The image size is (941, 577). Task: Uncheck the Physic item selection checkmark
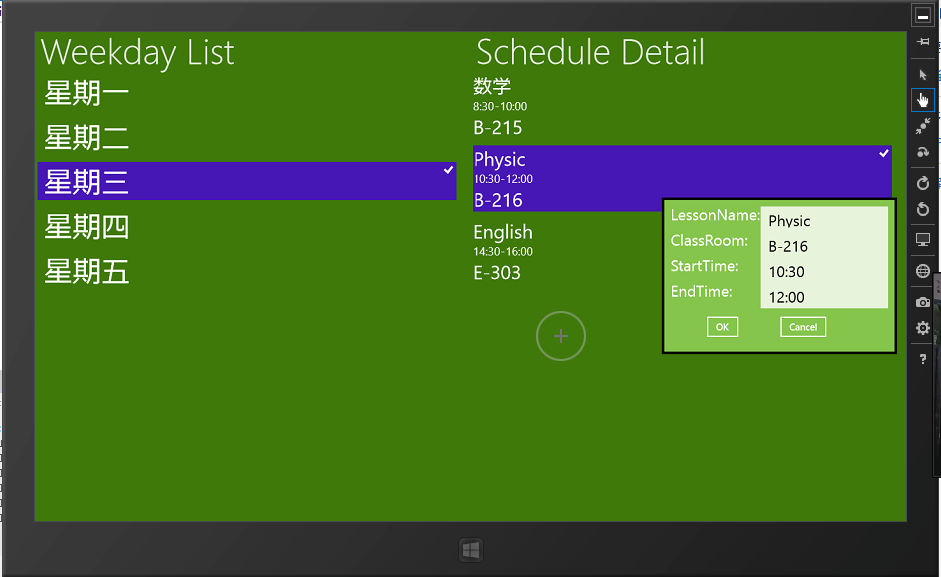pos(884,153)
